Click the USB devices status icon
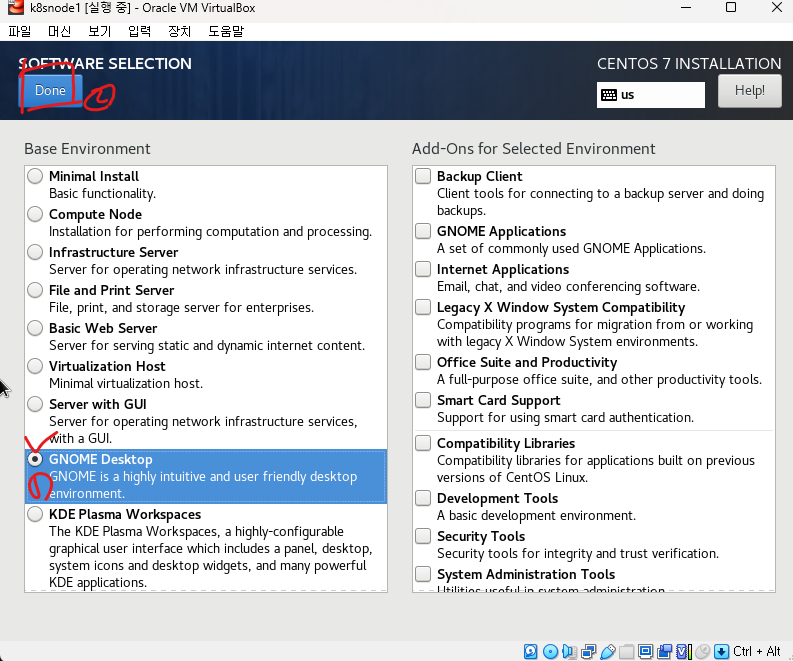 [x=608, y=651]
